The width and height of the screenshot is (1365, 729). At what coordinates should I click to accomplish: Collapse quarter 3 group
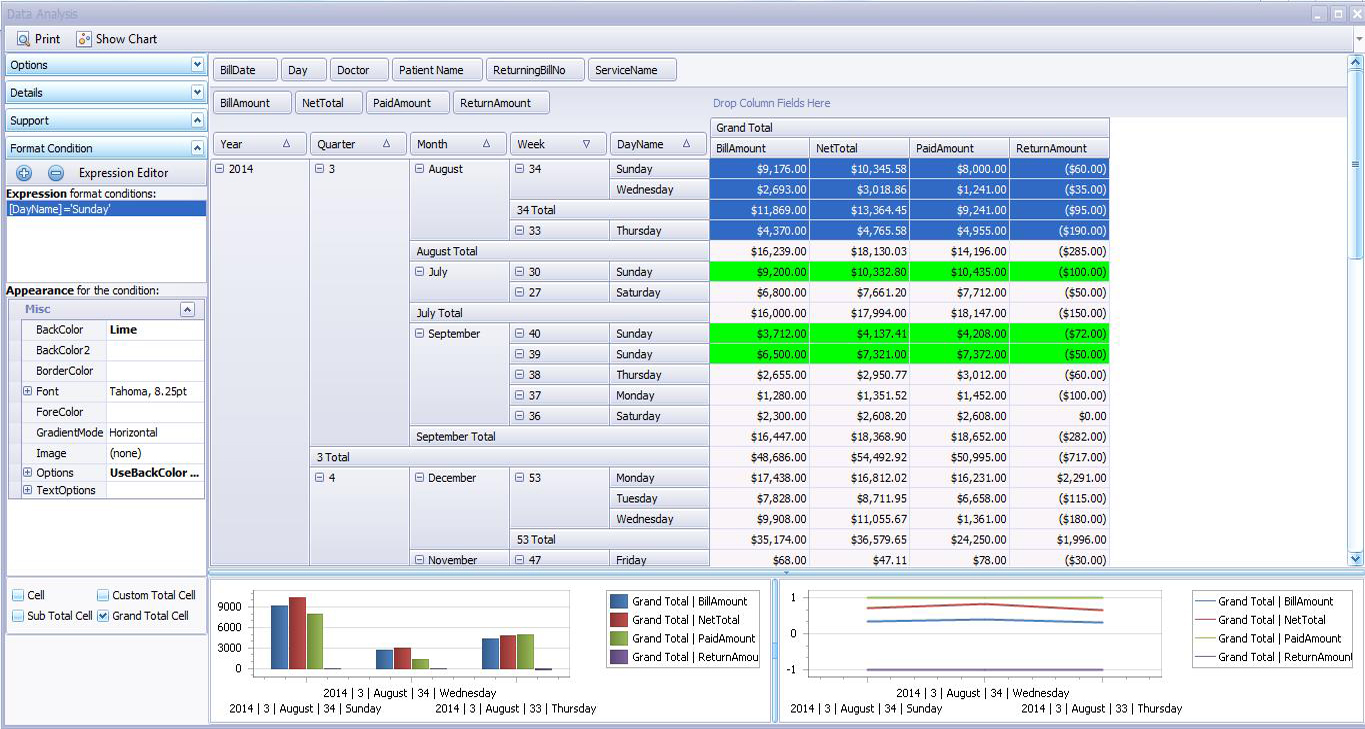tap(320, 169)
